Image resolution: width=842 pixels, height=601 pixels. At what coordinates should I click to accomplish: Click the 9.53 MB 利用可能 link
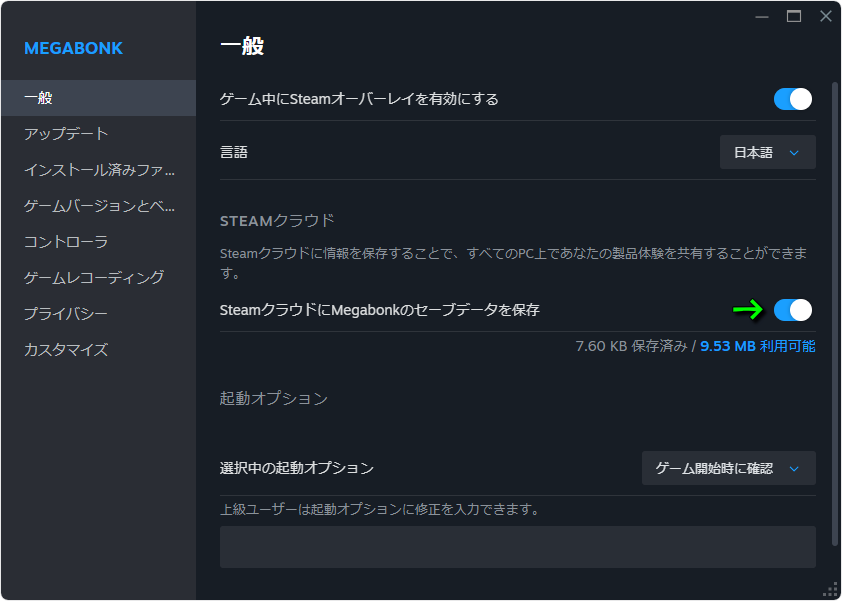coord(757,346)
